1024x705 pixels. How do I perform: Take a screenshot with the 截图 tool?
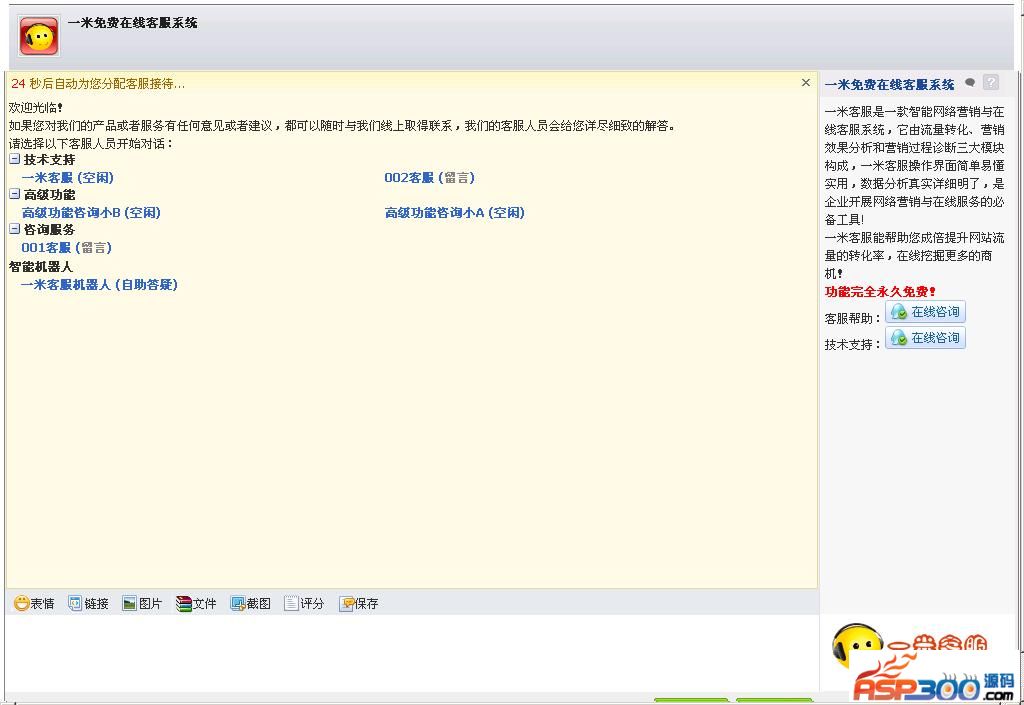(250, 603)
